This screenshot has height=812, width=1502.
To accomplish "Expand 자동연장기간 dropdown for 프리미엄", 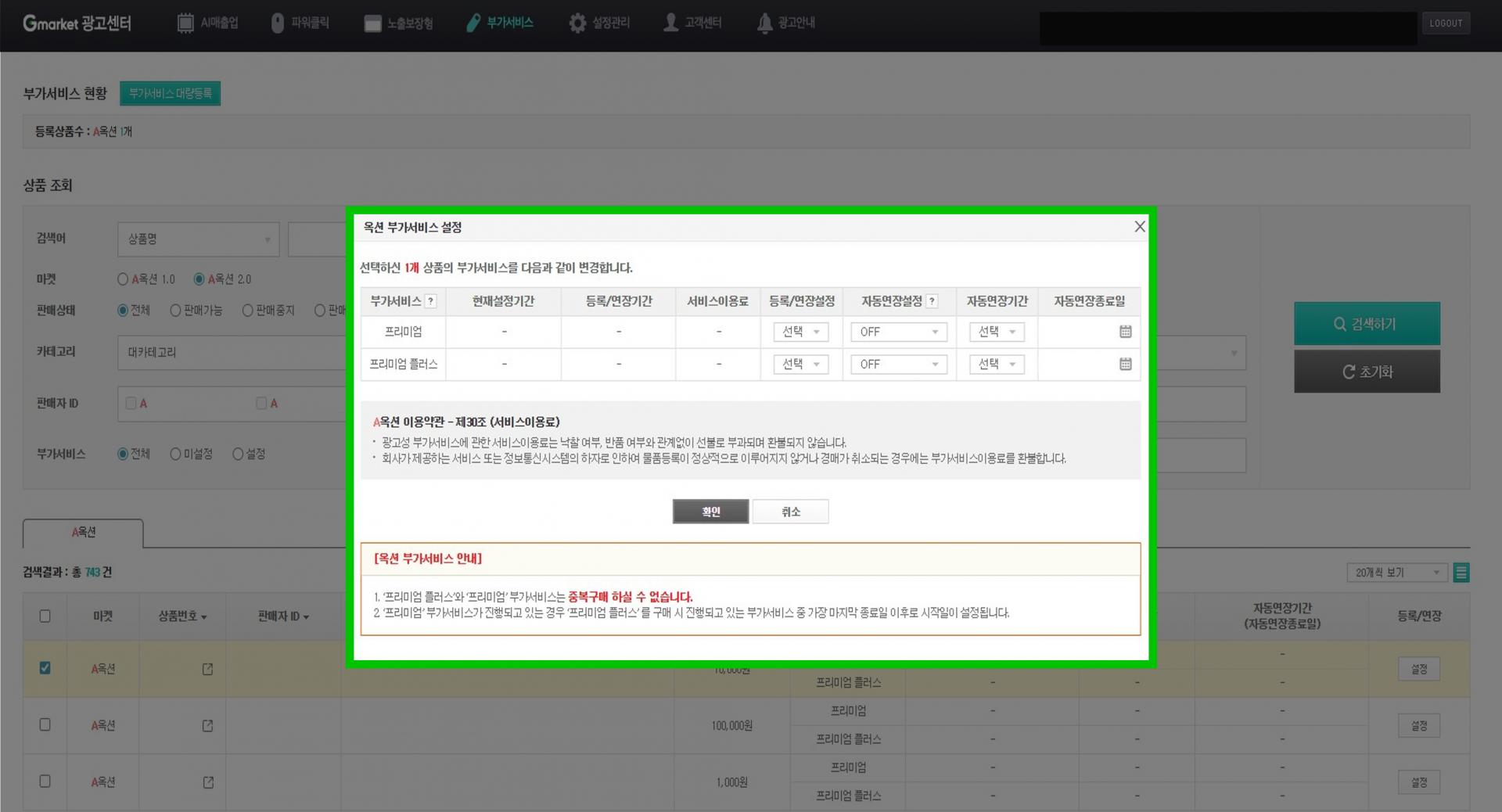I will point(997,332).
